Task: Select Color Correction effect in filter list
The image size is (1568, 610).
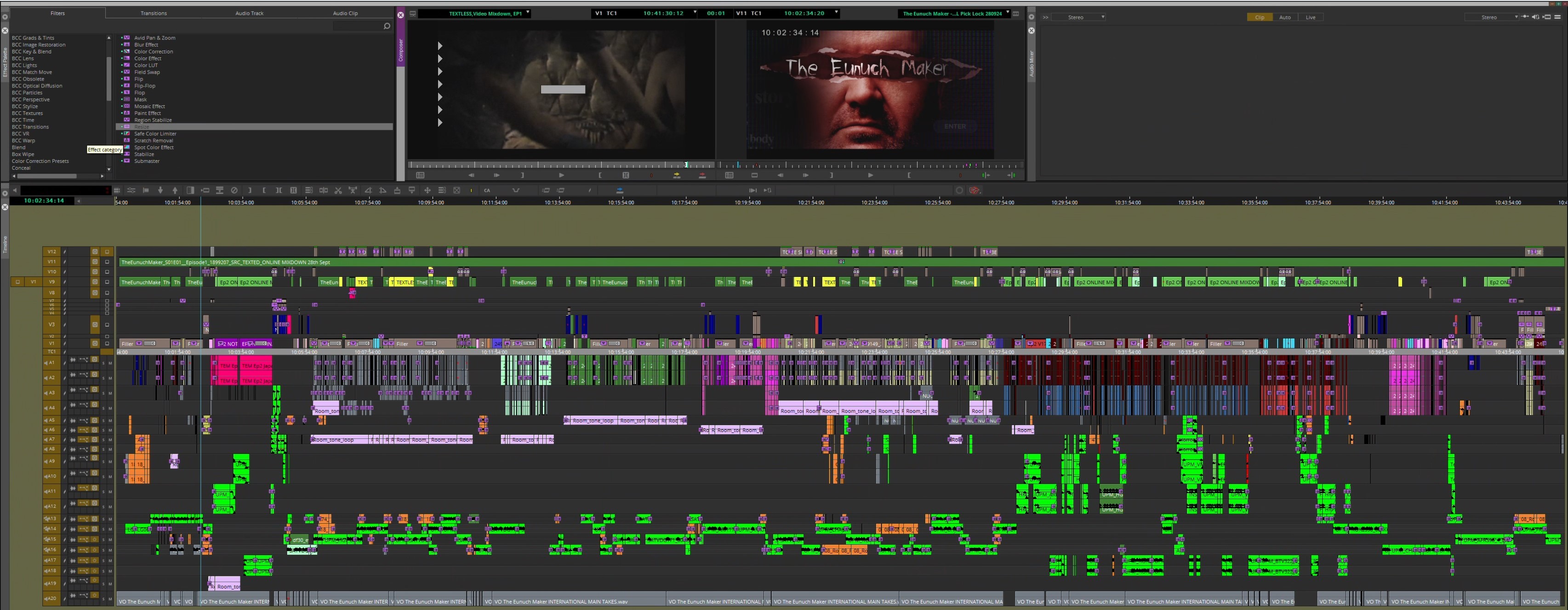Action: (x=154, y=52)
